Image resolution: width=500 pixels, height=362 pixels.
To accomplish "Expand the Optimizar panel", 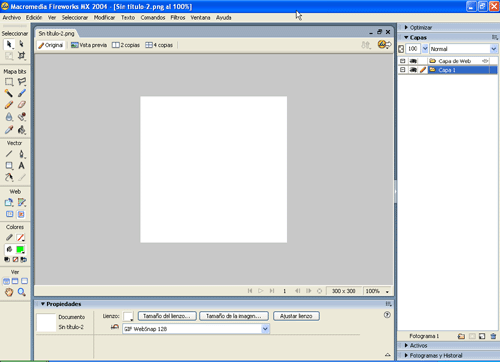I will click(x=406, y=27).
